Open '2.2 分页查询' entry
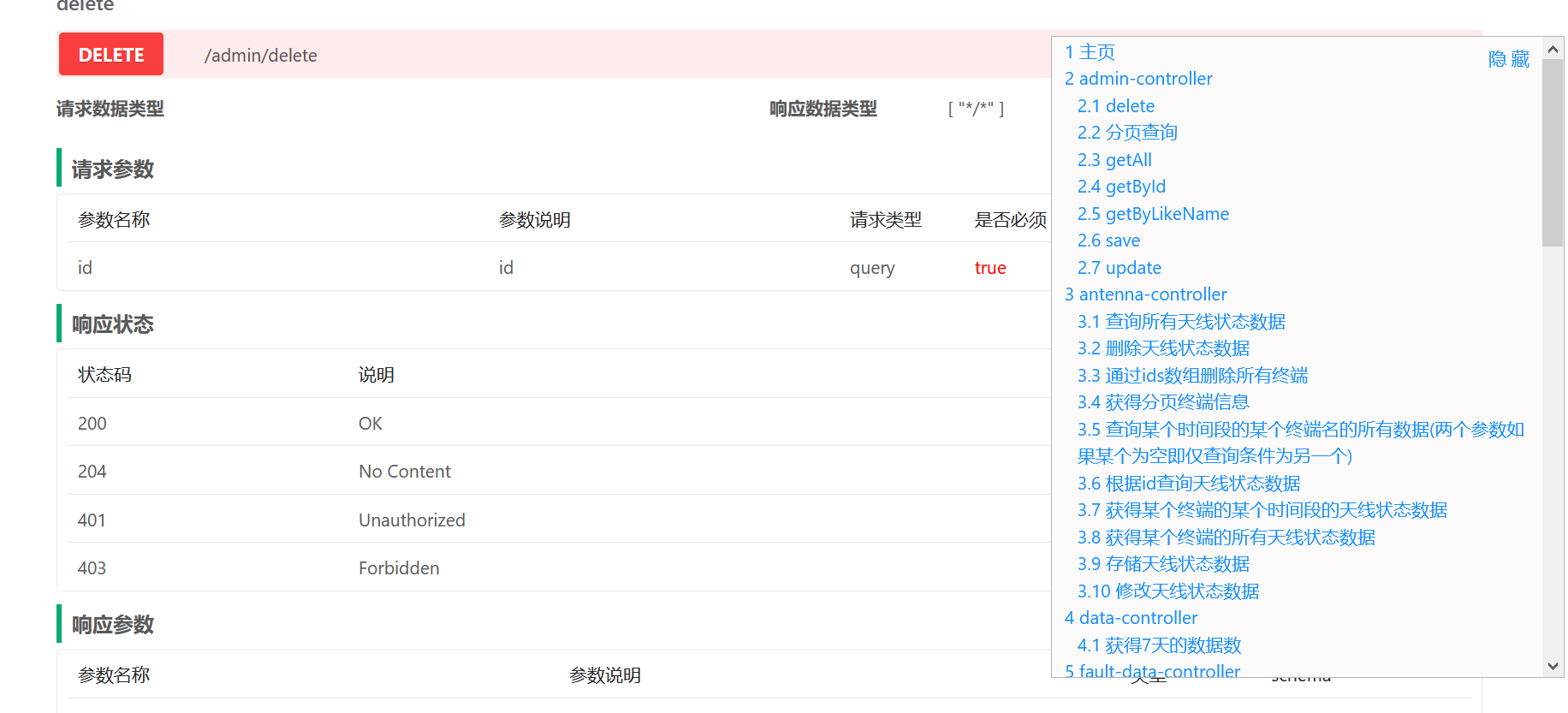This screenshot has height=713, width=1568. pos(1127,133)
